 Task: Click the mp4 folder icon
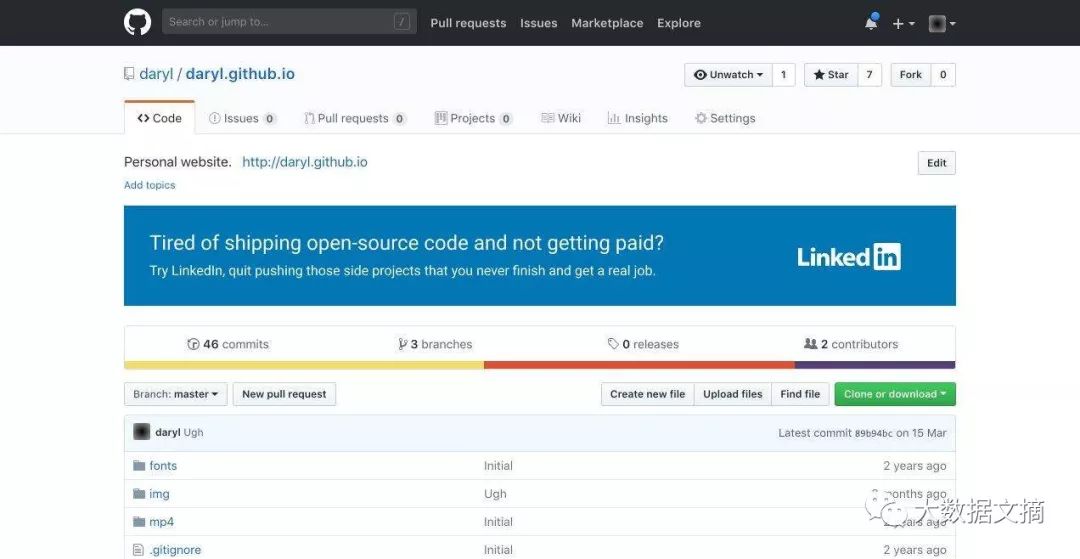[139, 522]
